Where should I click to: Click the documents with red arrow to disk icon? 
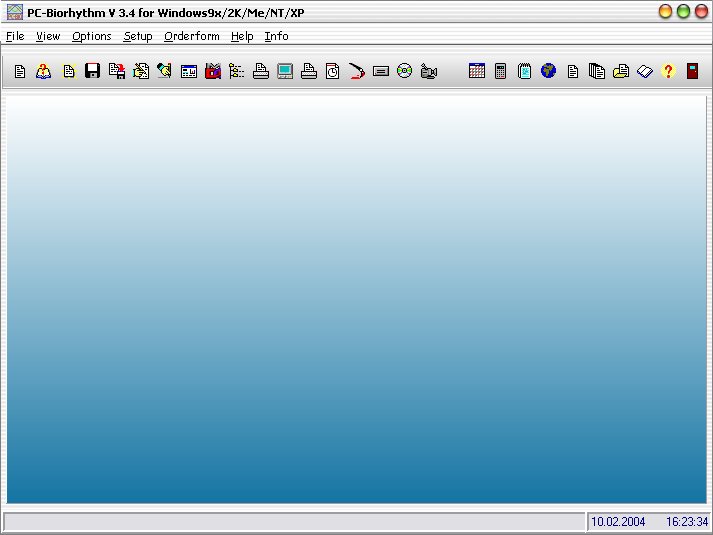pos(117,71)
